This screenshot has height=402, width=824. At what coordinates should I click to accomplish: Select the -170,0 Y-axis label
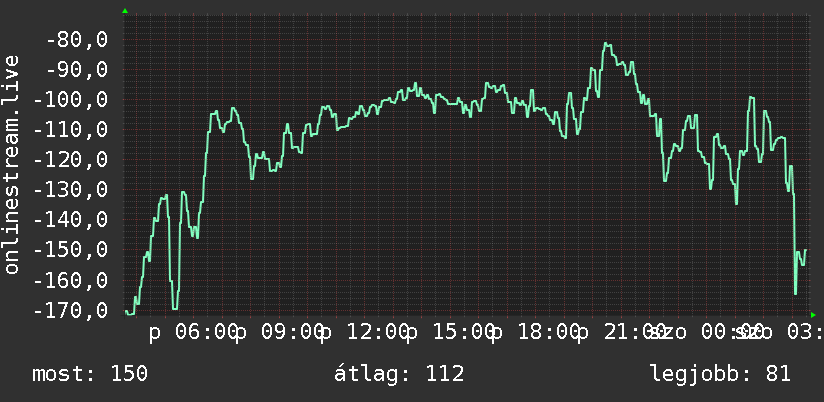[70, 310]
